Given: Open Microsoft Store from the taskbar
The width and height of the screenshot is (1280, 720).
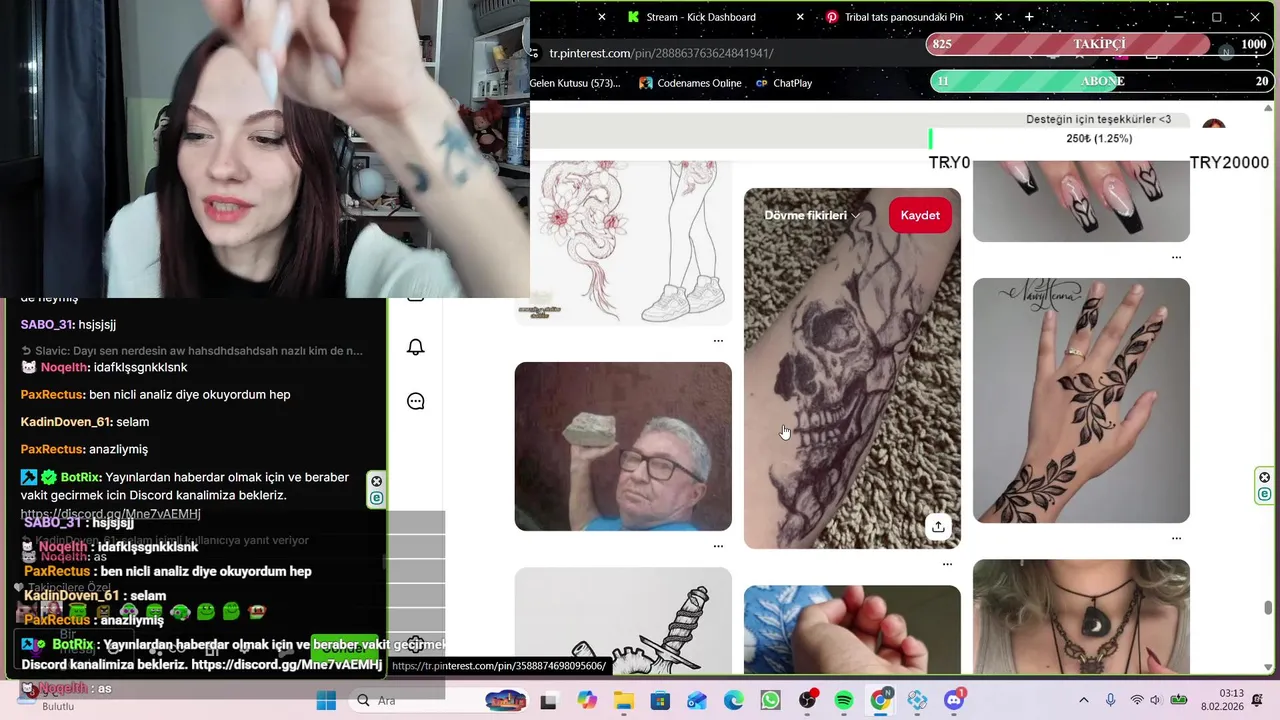Looking at the screenshot, I should tap(660, 701).
